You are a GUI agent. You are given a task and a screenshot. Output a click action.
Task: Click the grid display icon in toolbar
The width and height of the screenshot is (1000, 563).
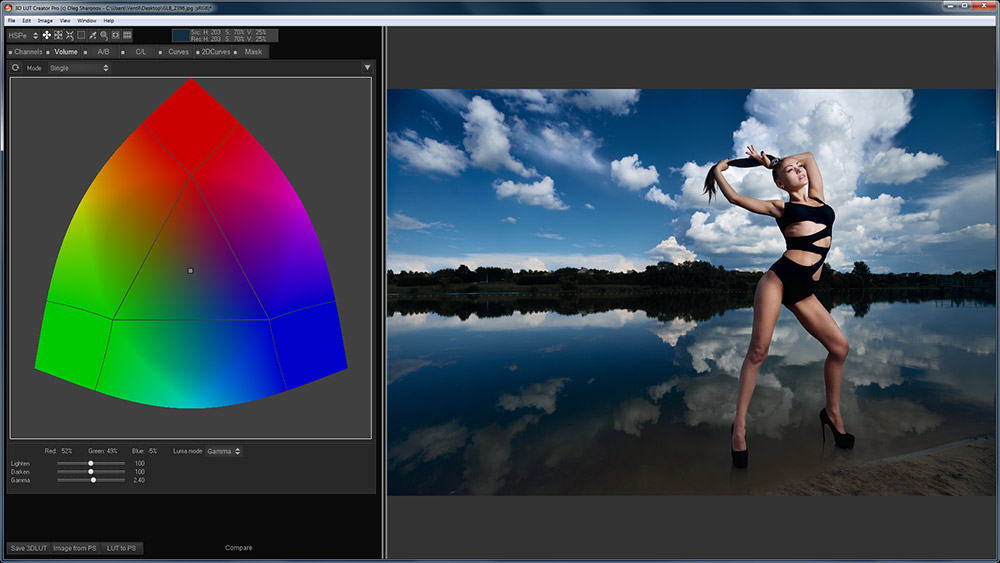click(127, 35)
